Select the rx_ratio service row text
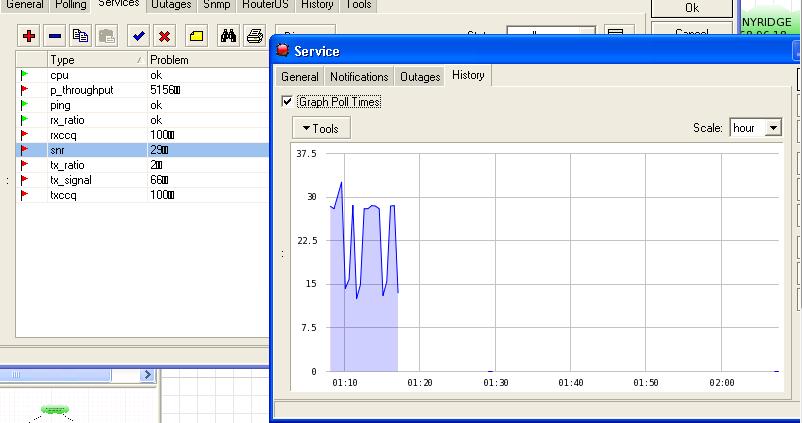The image size is (802, 423). pos(67,120)
